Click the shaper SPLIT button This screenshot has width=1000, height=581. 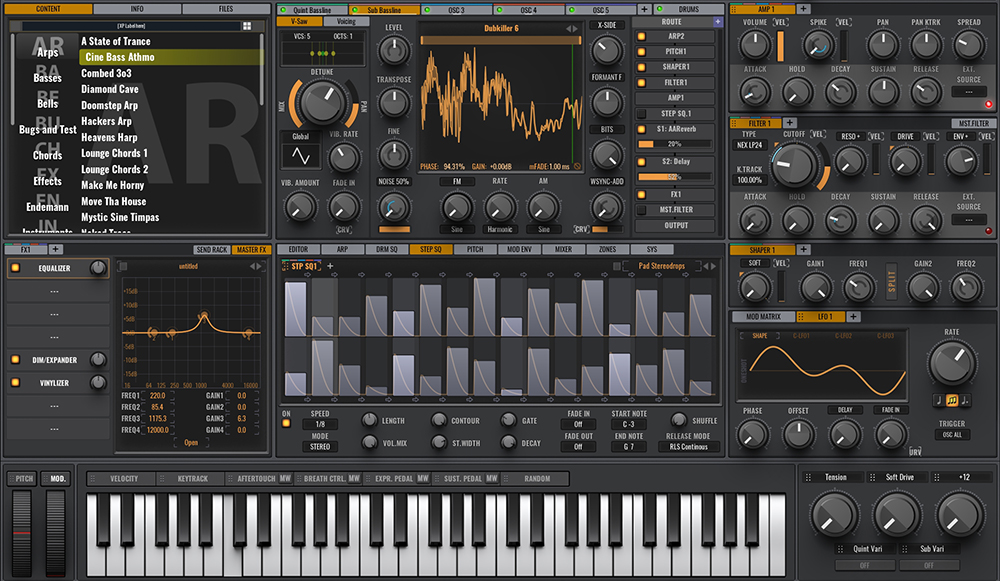pyautogui.click(x=892, y=281)
